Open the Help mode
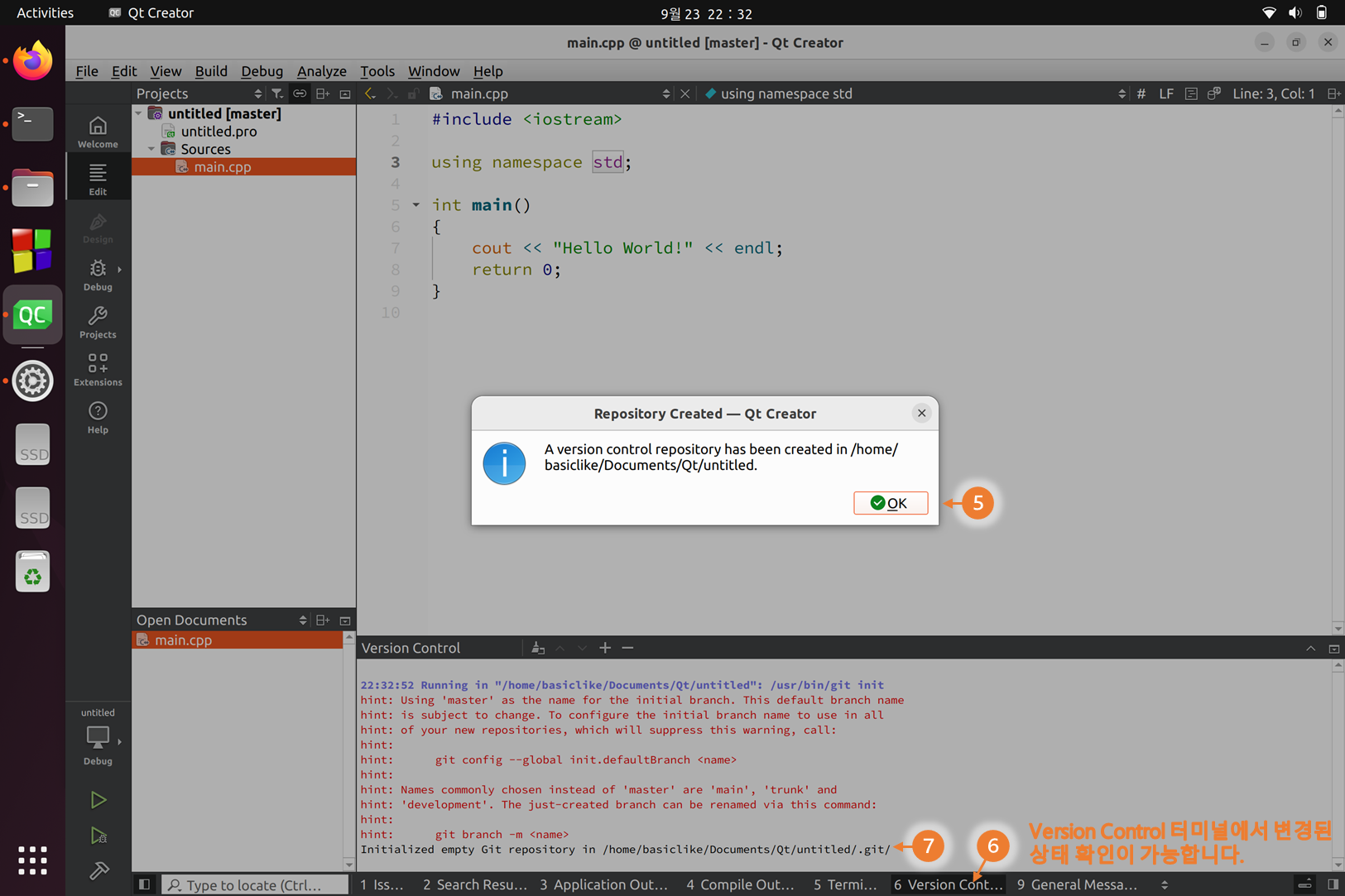Image resolution: width=1345 pixels, height=896 pixels. 98,417
